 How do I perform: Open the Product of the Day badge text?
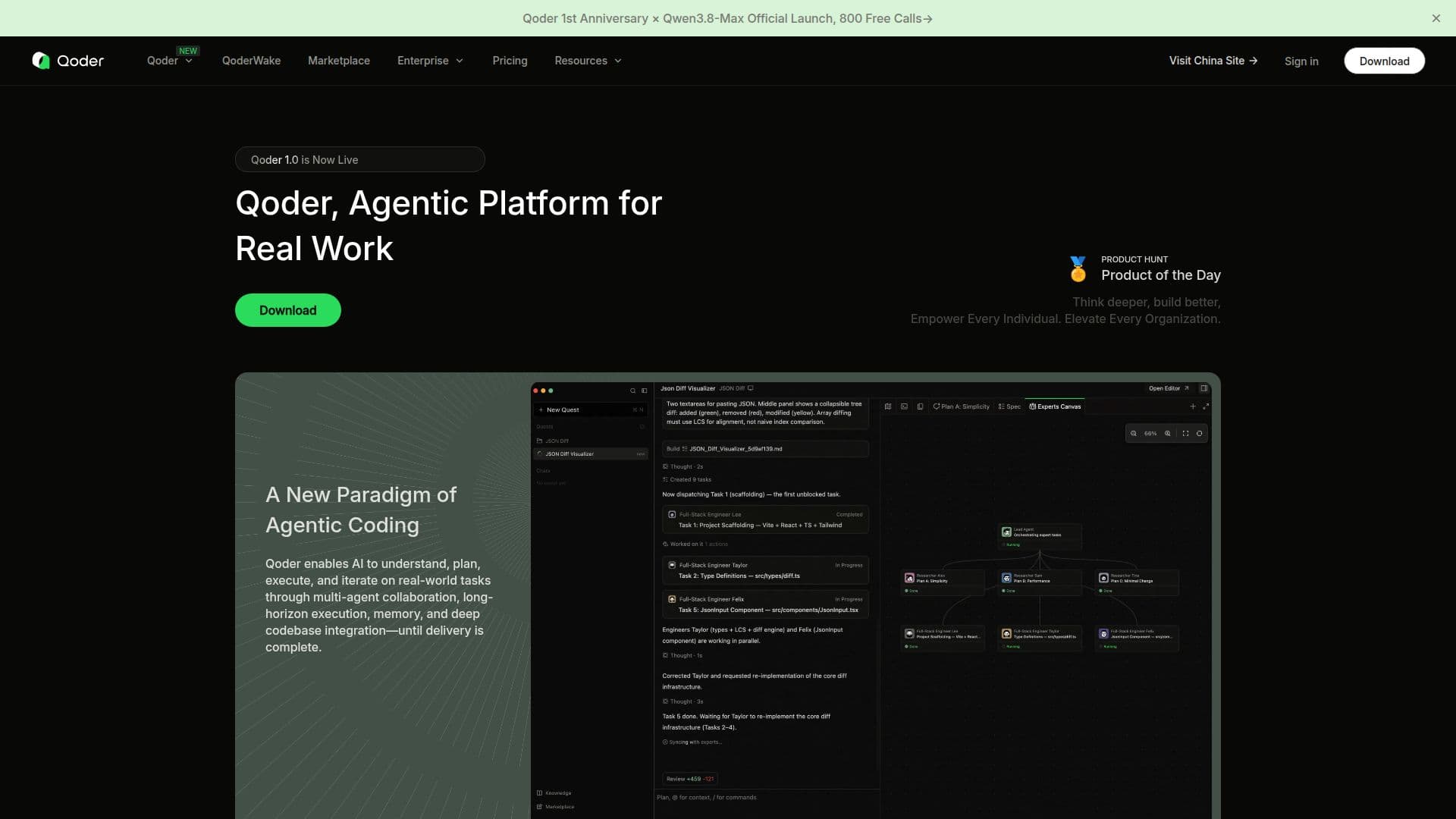[x=1161, y=275]
